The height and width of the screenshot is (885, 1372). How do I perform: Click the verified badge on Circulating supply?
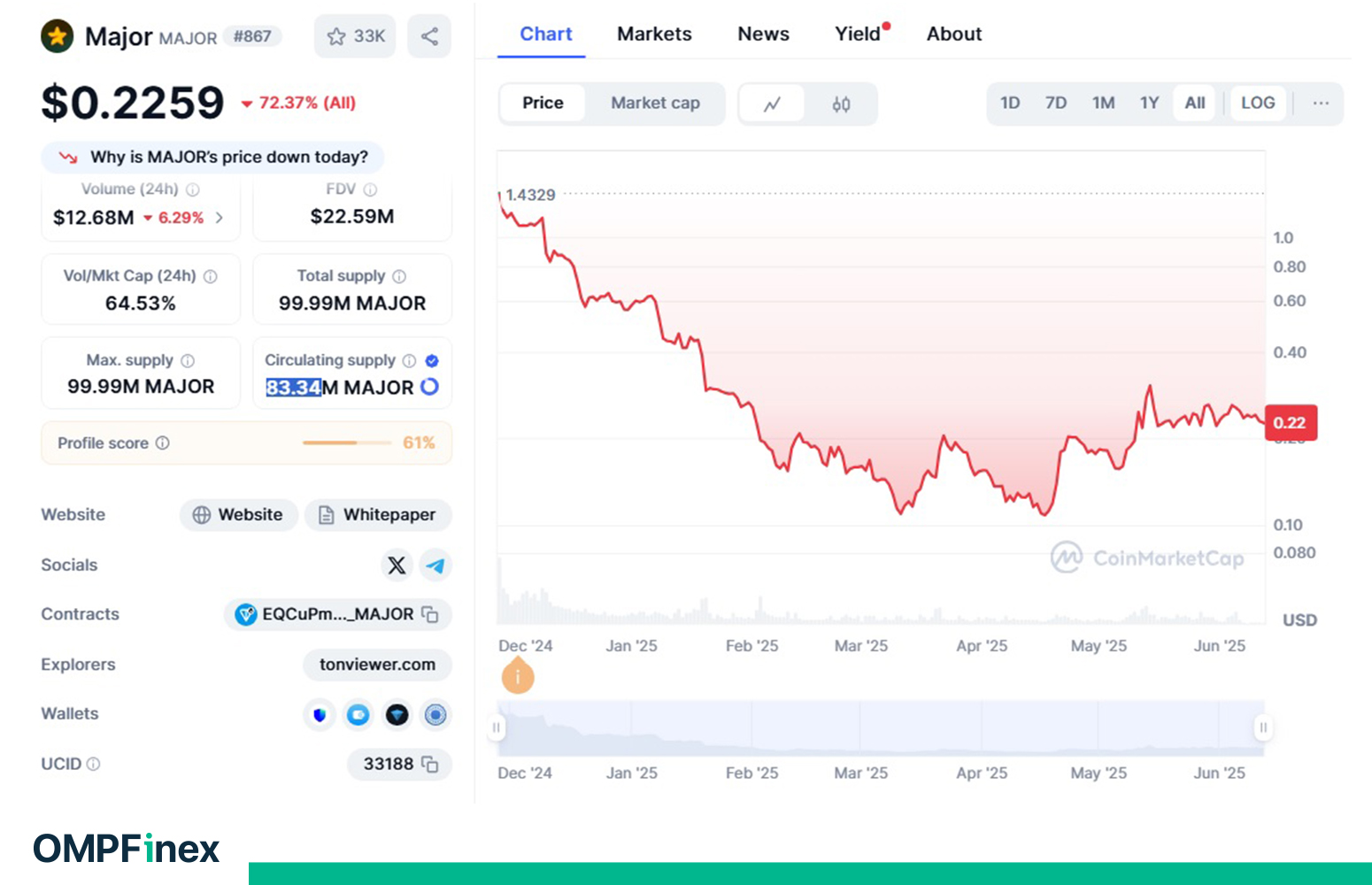coord(432,360)
